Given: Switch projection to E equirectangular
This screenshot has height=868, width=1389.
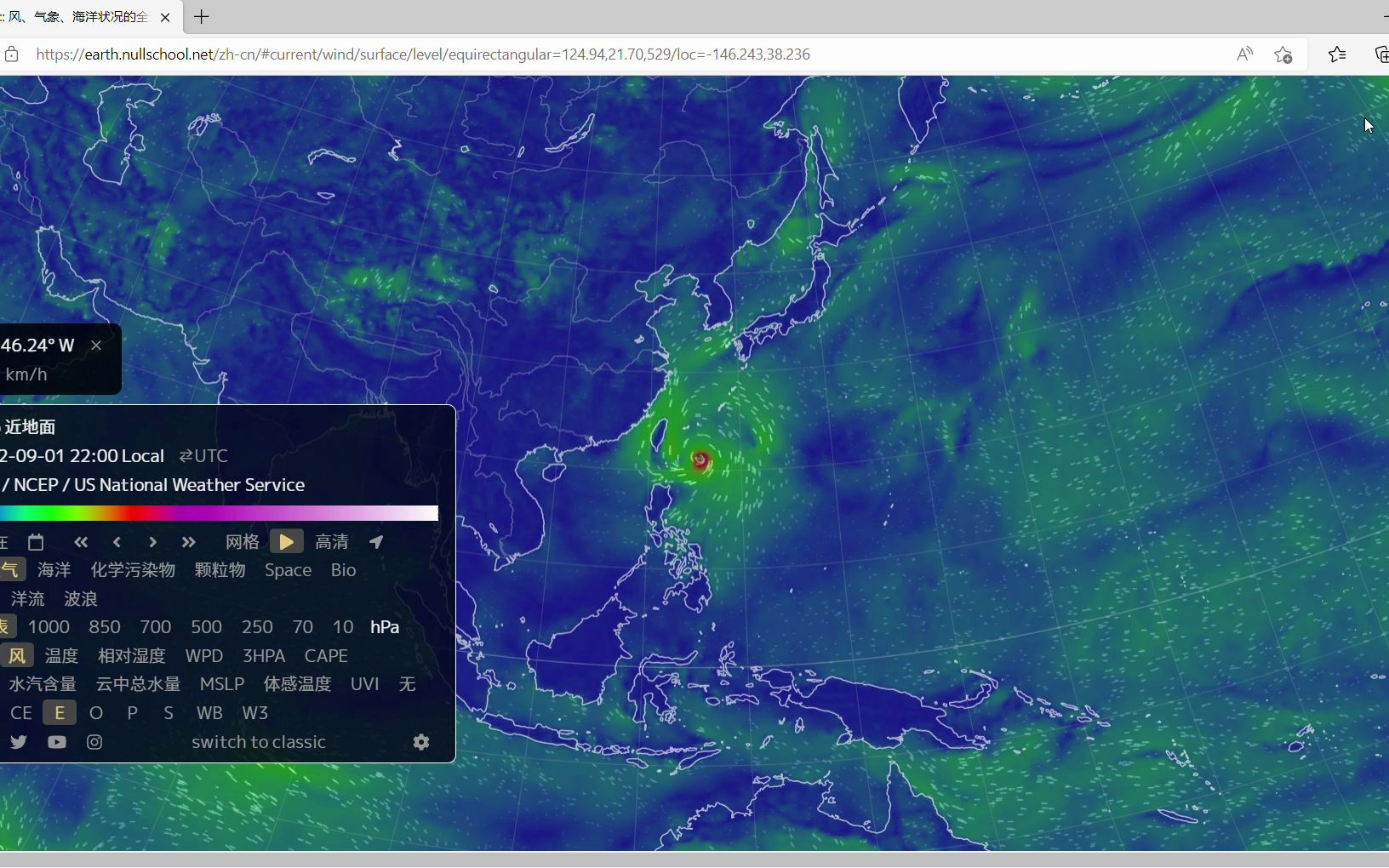Looking at the screenshot, I should (x=60, y=713).
